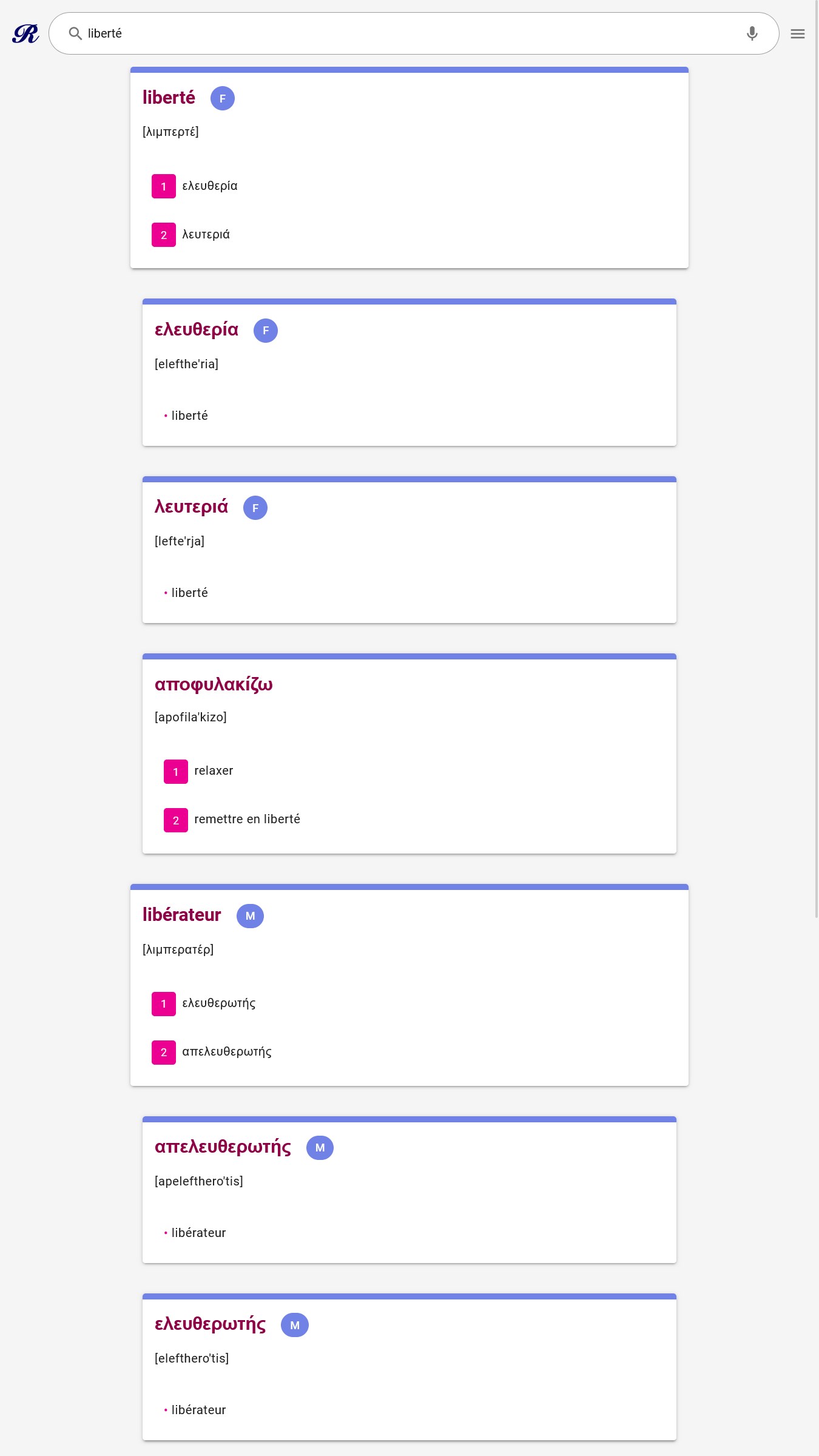819x1456 pixels.
Task: Activate the microphone voice search
Action: [752, 33]
